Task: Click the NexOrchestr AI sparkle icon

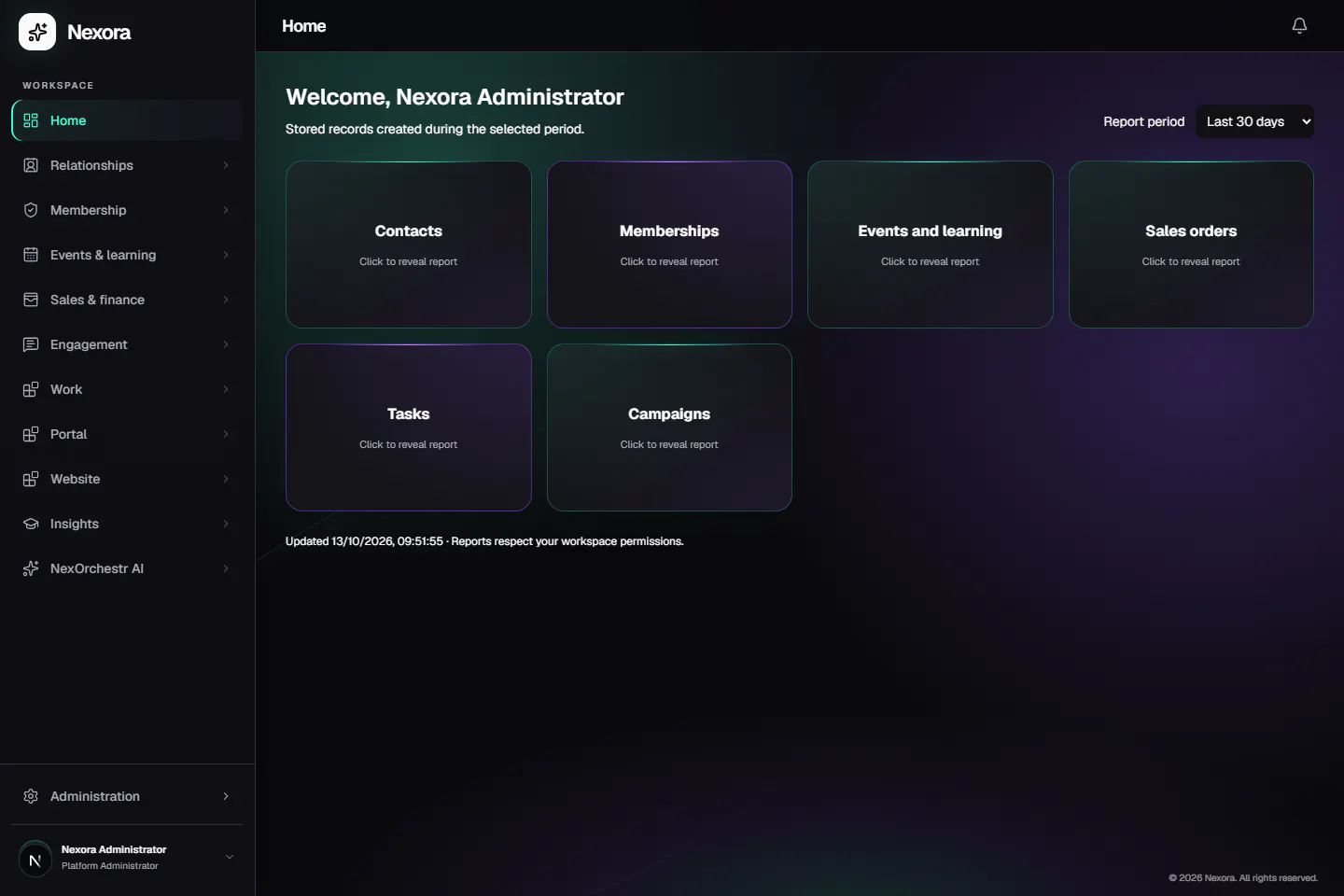Action: pos(31,568)
